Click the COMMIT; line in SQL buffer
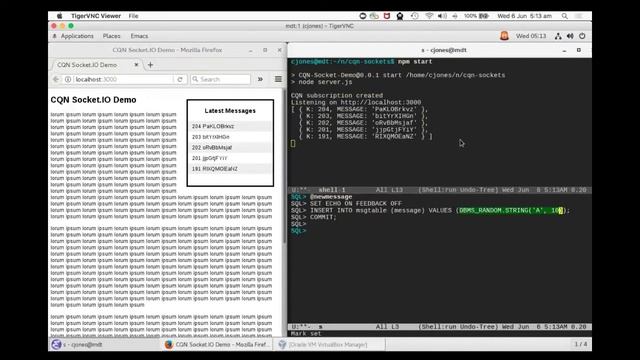Image resolution: width=640 pixels, height=360 pixels. (313, 217)
